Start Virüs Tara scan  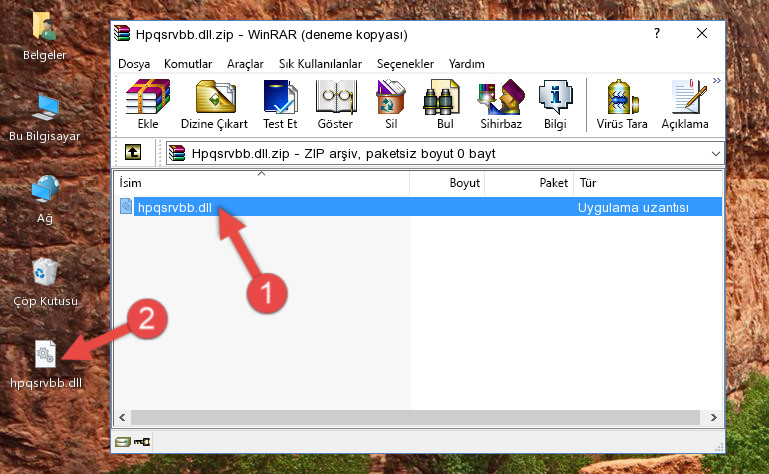622,105
